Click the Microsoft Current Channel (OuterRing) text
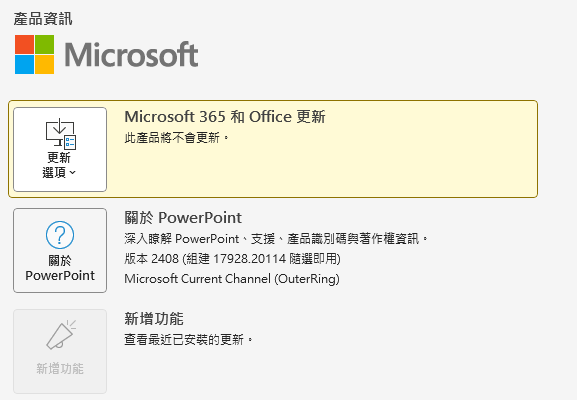Screen dimensions: 577x400 [232, 279]
